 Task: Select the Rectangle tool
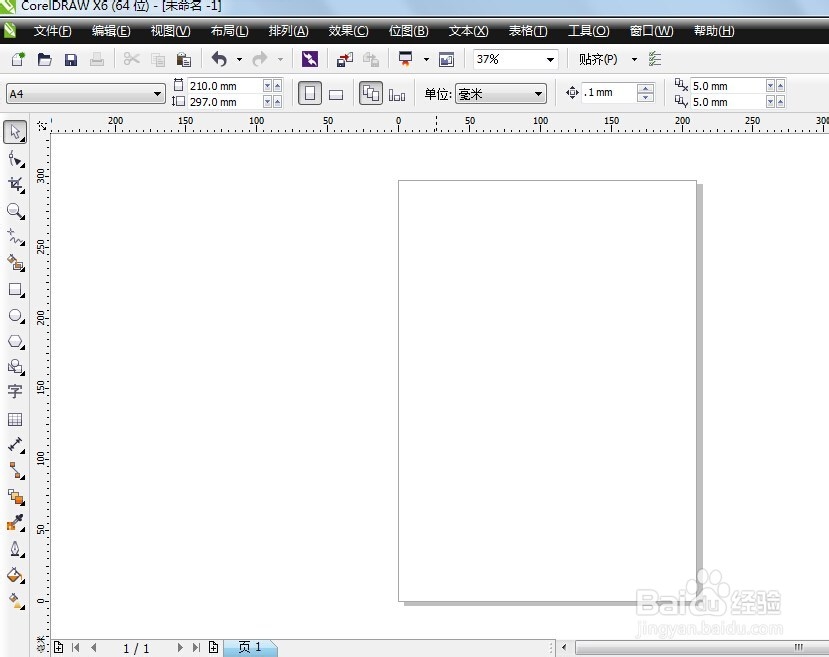click(15, 289)
